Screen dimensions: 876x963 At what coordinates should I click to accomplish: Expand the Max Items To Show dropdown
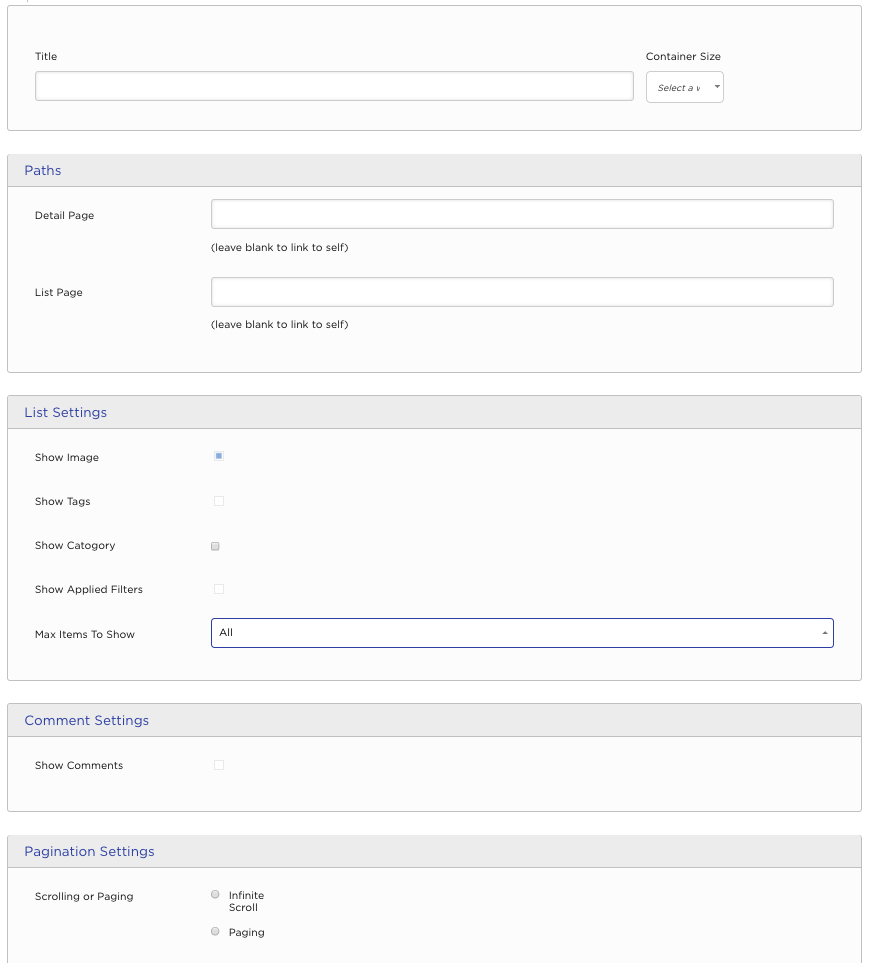tap(522, 633)
